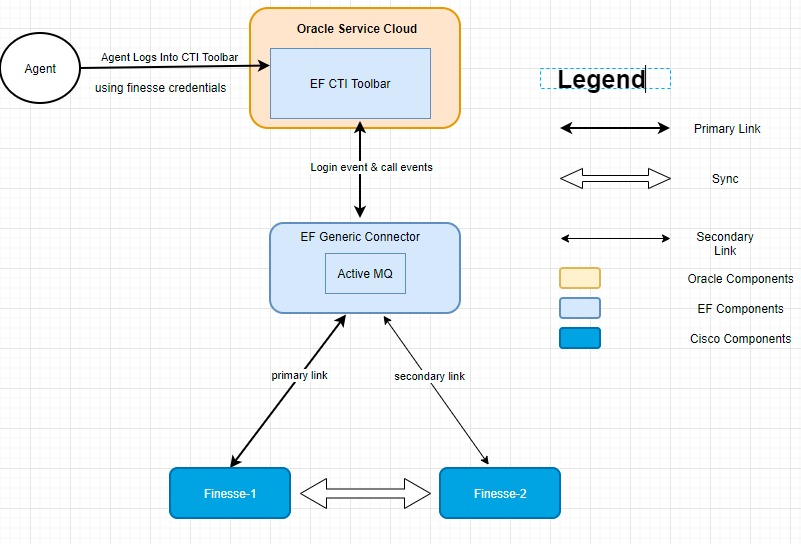This screenshot has height=544, width=801.
Task: Pick the EF Components light blue swatch
Action: [580, 308]
